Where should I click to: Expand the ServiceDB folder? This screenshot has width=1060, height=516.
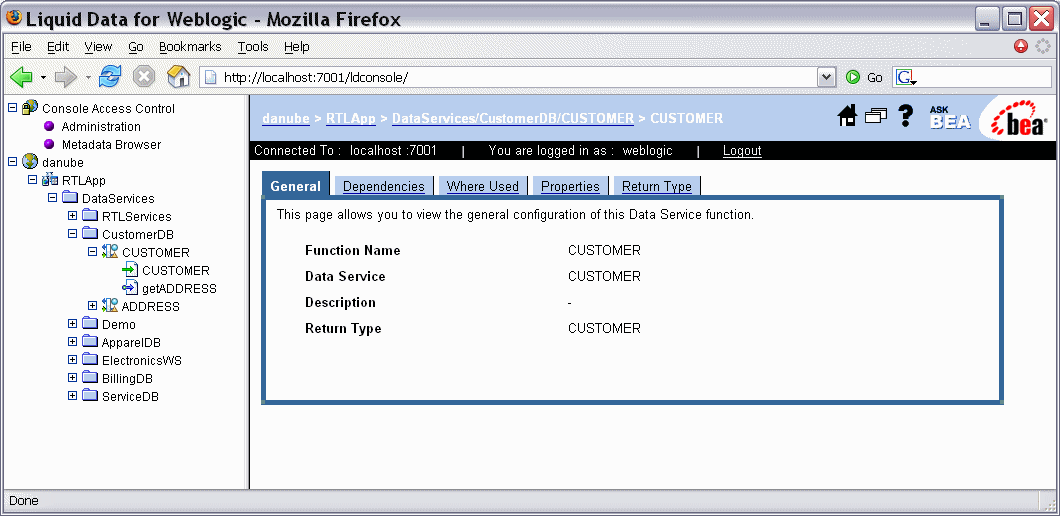click(72, 396)
